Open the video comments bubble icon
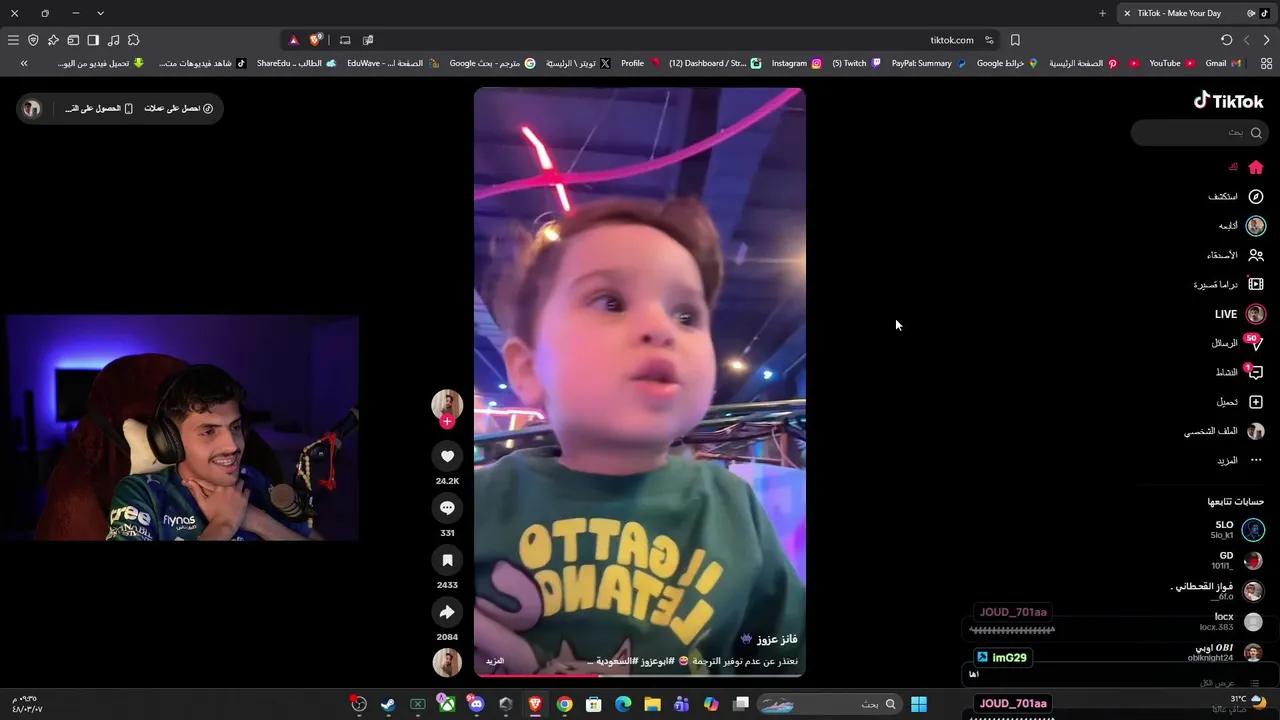 [447, 508]
